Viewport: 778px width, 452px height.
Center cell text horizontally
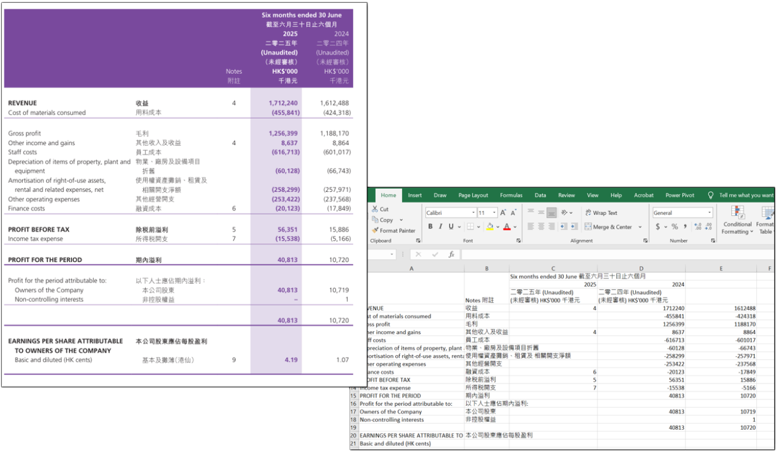[x=541, y=226]
